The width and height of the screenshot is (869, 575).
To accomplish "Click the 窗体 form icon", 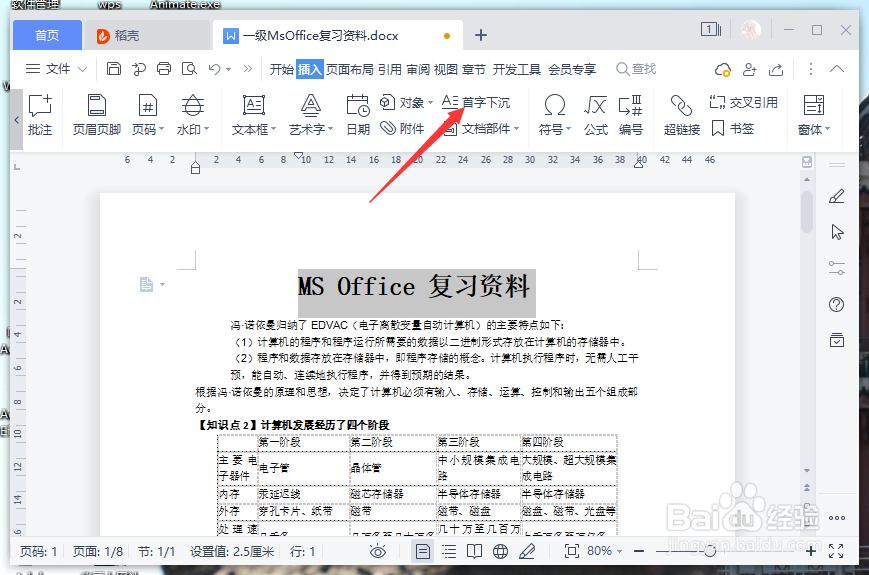I will pos(814,105).
